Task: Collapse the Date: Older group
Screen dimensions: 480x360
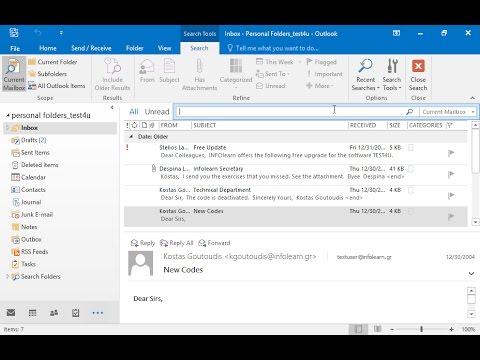Action: (x=131, y=137)
